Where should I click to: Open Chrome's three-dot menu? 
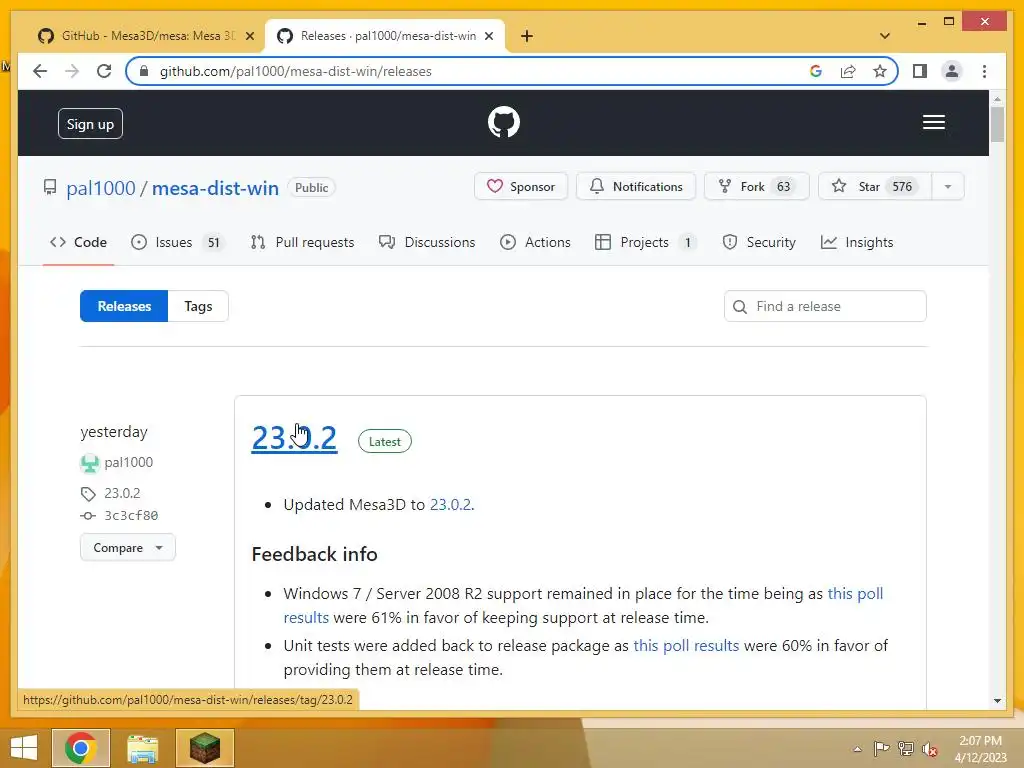point(984,71)
